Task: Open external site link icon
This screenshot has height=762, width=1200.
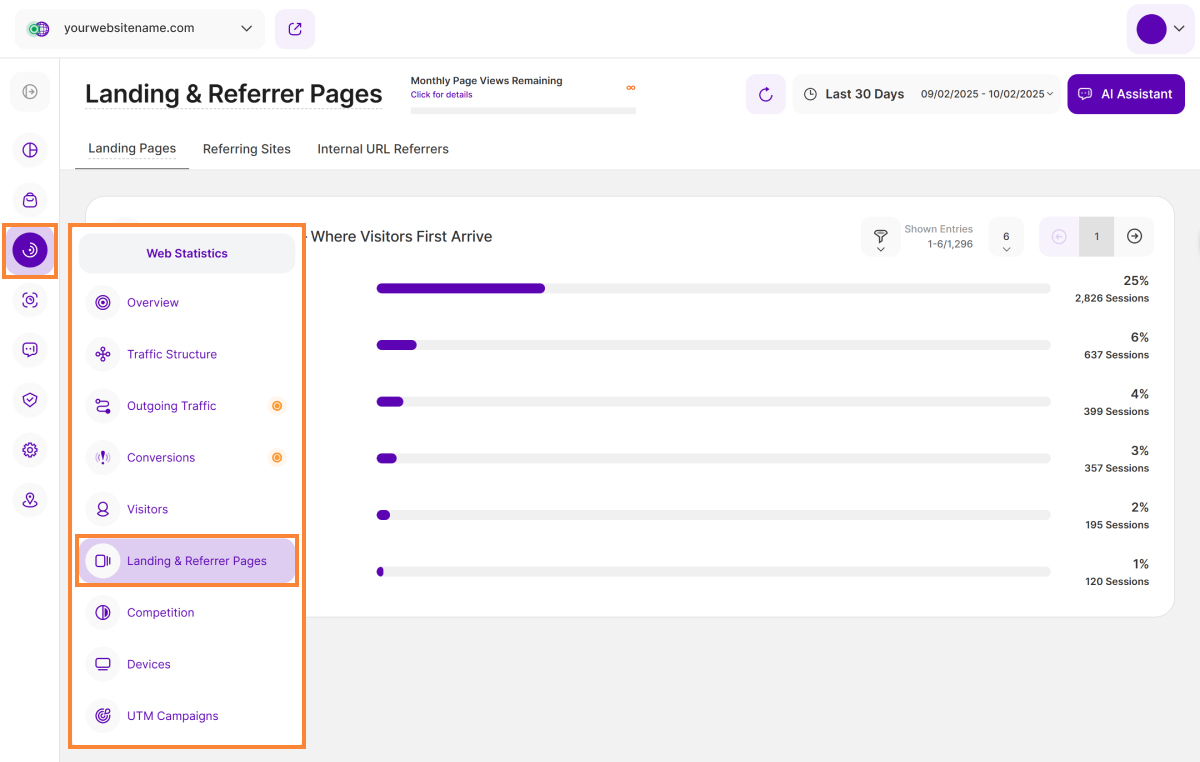Action: click(x=295, y=29)
